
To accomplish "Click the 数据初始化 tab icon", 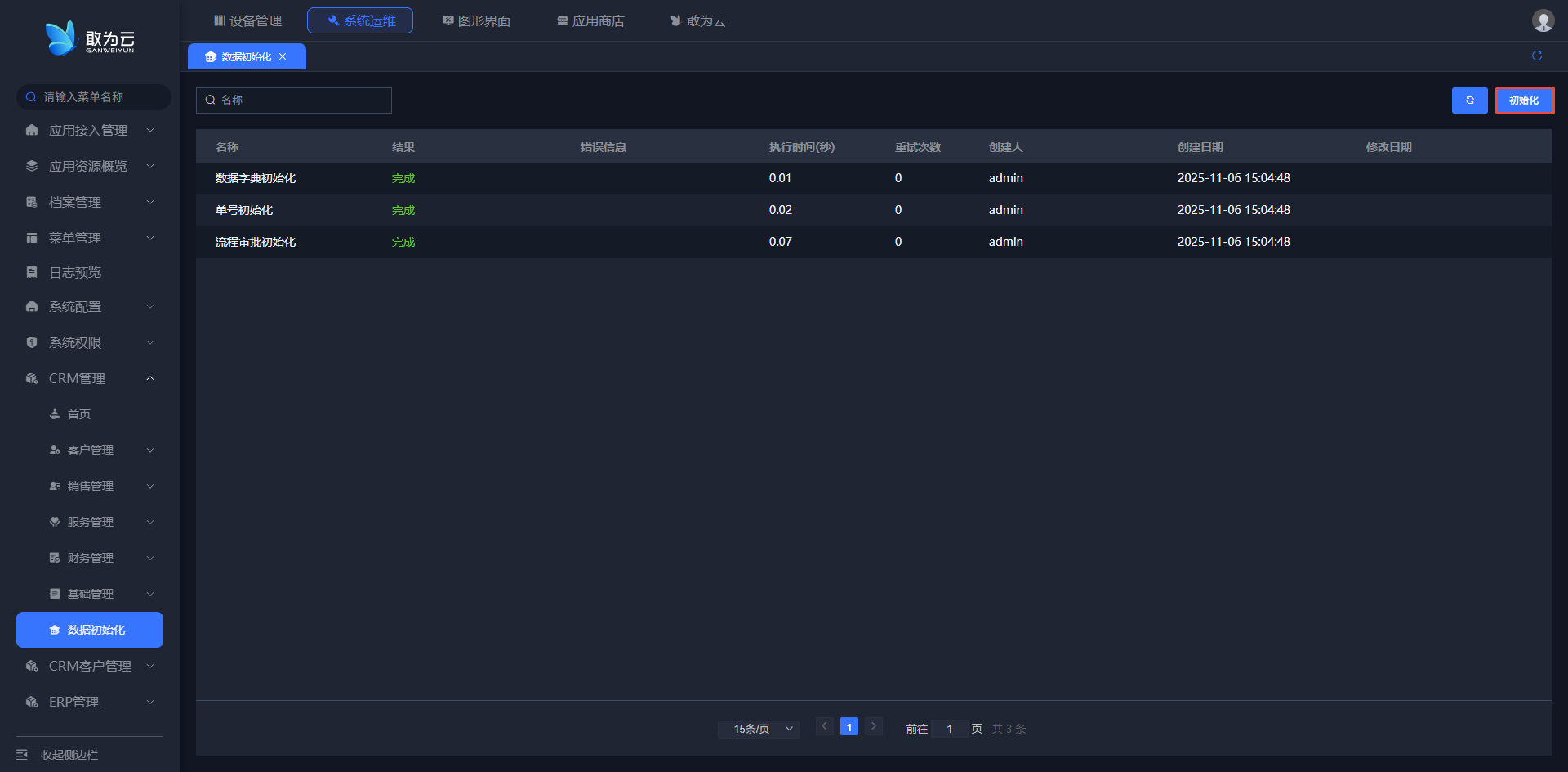I will [211, 57].
